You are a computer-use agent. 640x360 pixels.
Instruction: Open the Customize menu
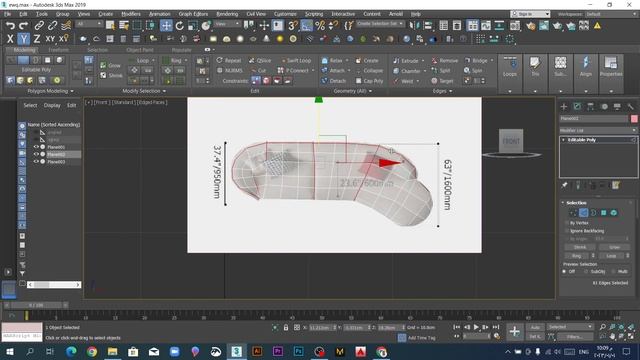(285, 14)
